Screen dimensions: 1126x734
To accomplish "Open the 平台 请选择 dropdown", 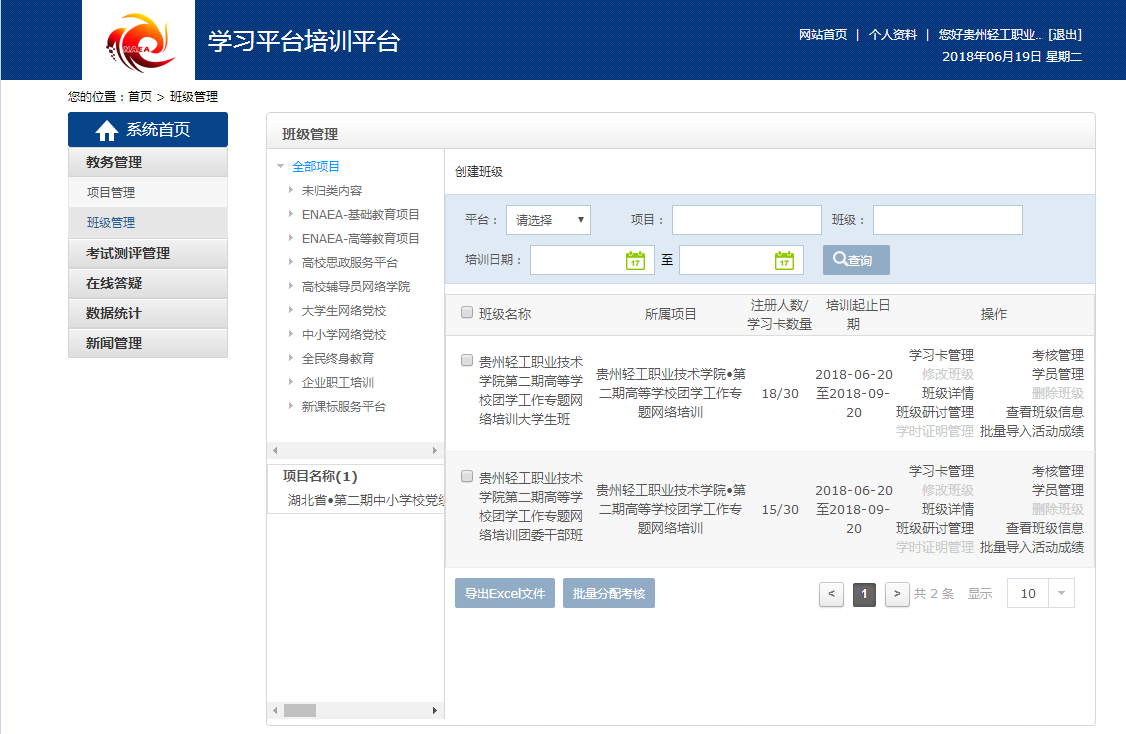I will pyautogui.click(x=549, y=220).
